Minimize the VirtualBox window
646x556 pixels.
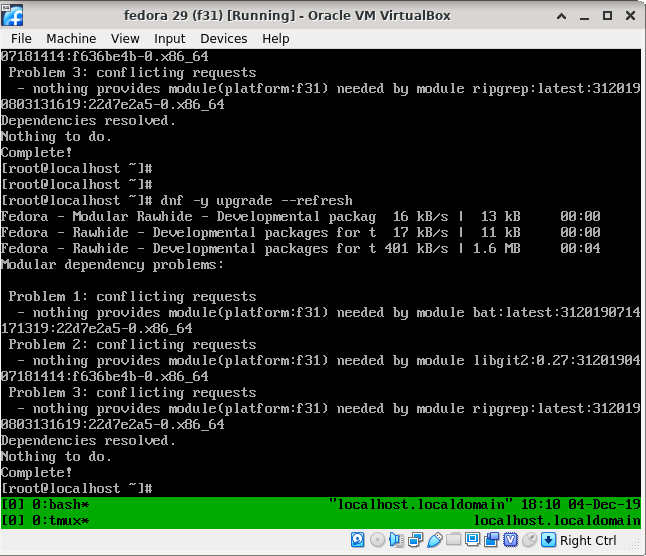pos(584,17)
